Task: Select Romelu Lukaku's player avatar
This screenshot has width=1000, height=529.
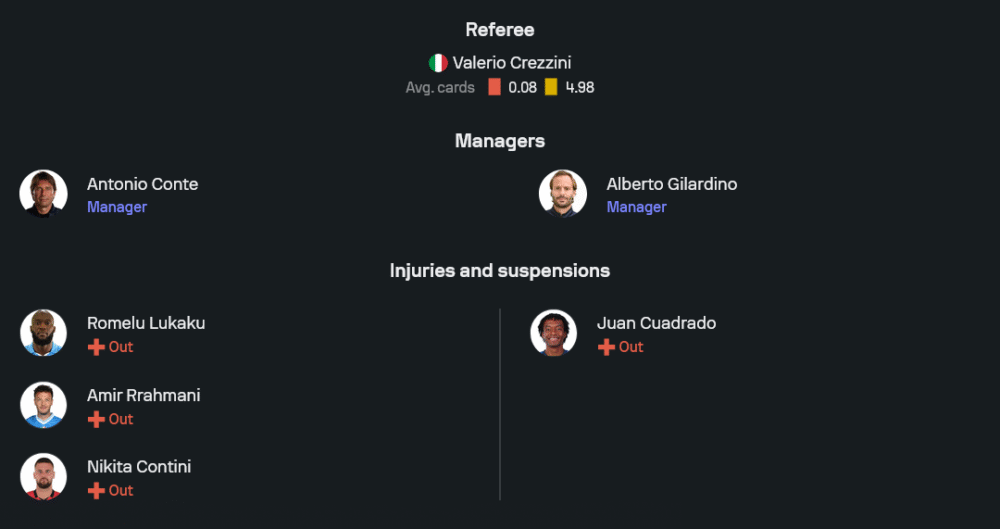Action: pyautogui.click(x=43, y=332)
